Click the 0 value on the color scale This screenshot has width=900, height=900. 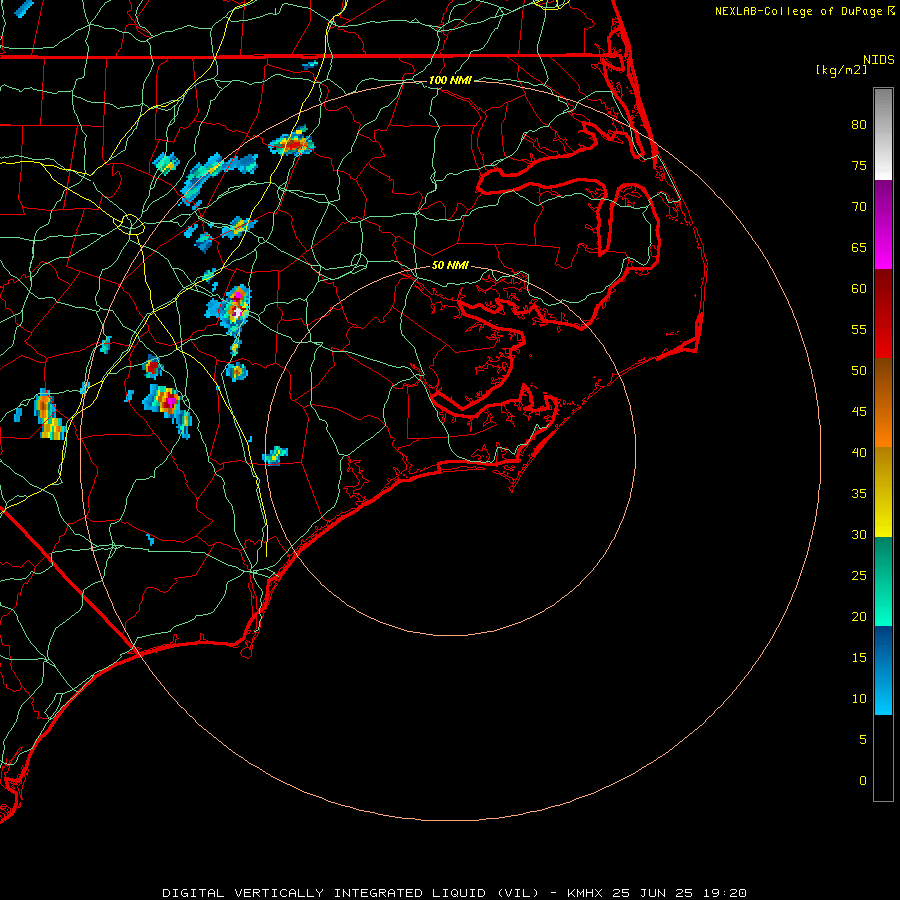point(863,781)
